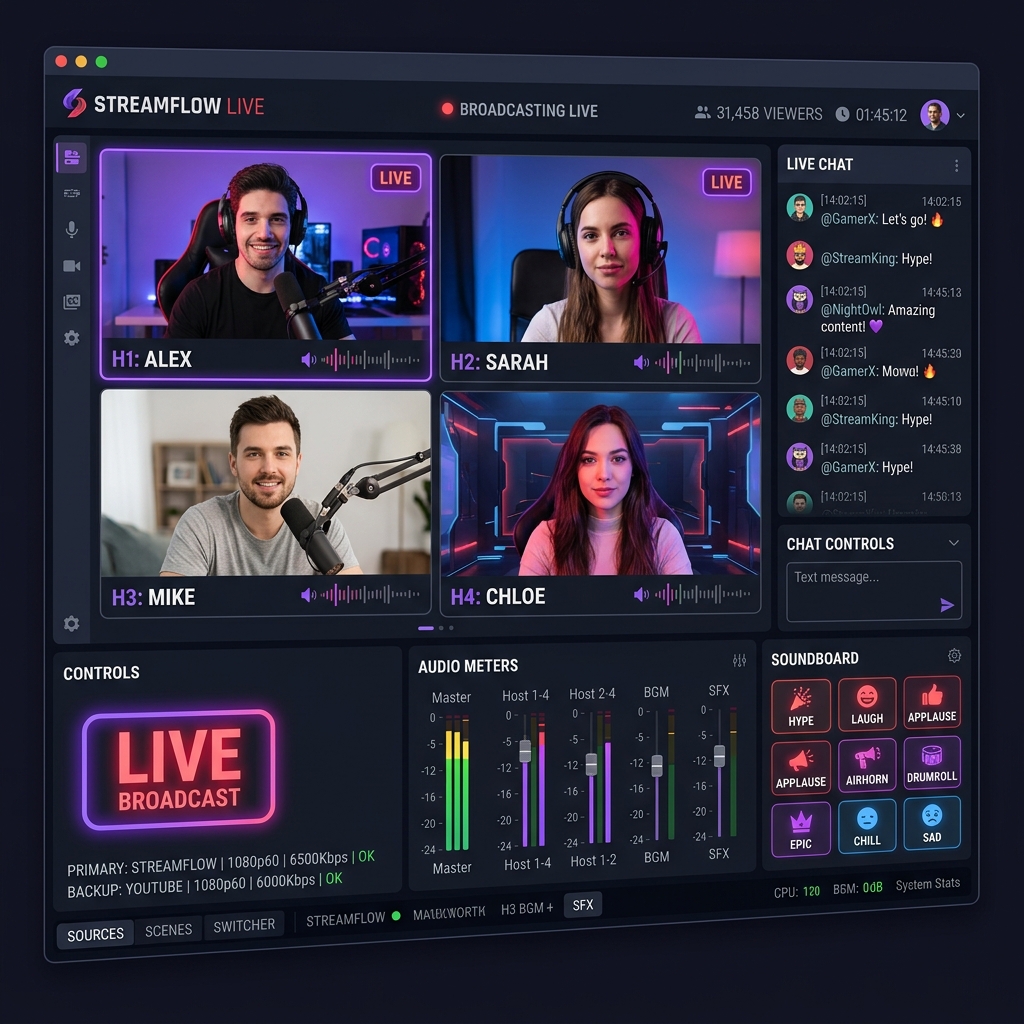Open Soundboard settings gear
1024x1024 pixels.
point(954,655)
